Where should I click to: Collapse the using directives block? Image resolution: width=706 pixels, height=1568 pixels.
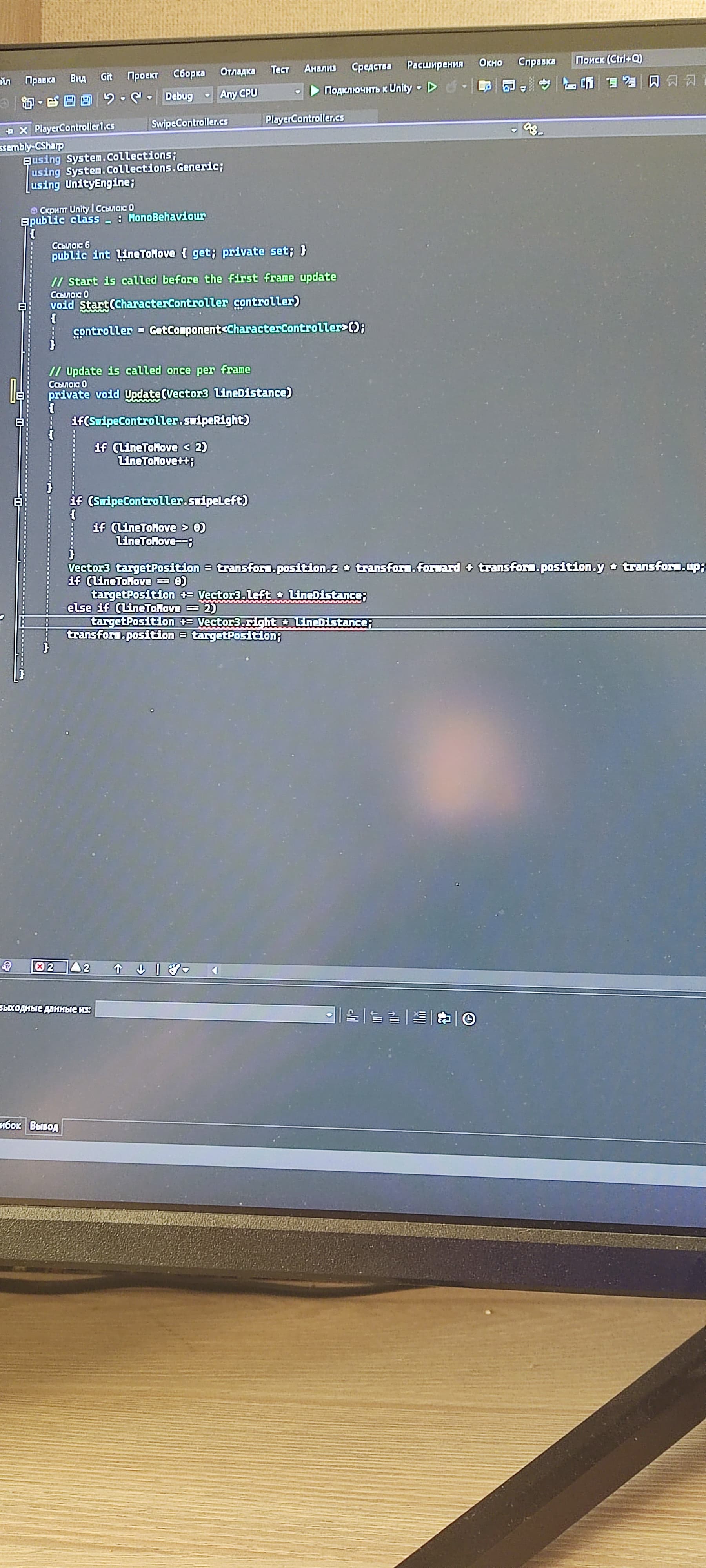(x=27, y=161)
